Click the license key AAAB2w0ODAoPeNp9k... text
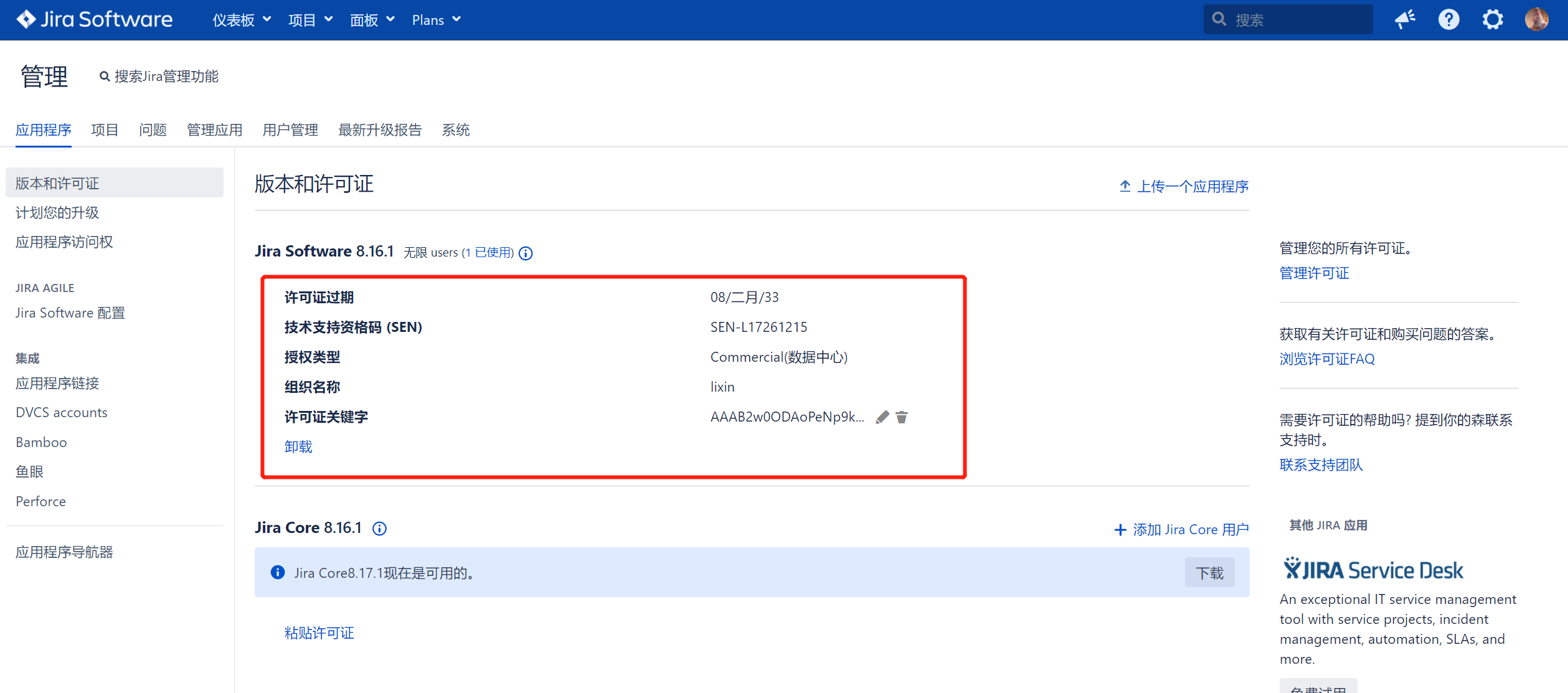The width and height of the screenshot is (1568, 693). point(787,417)
